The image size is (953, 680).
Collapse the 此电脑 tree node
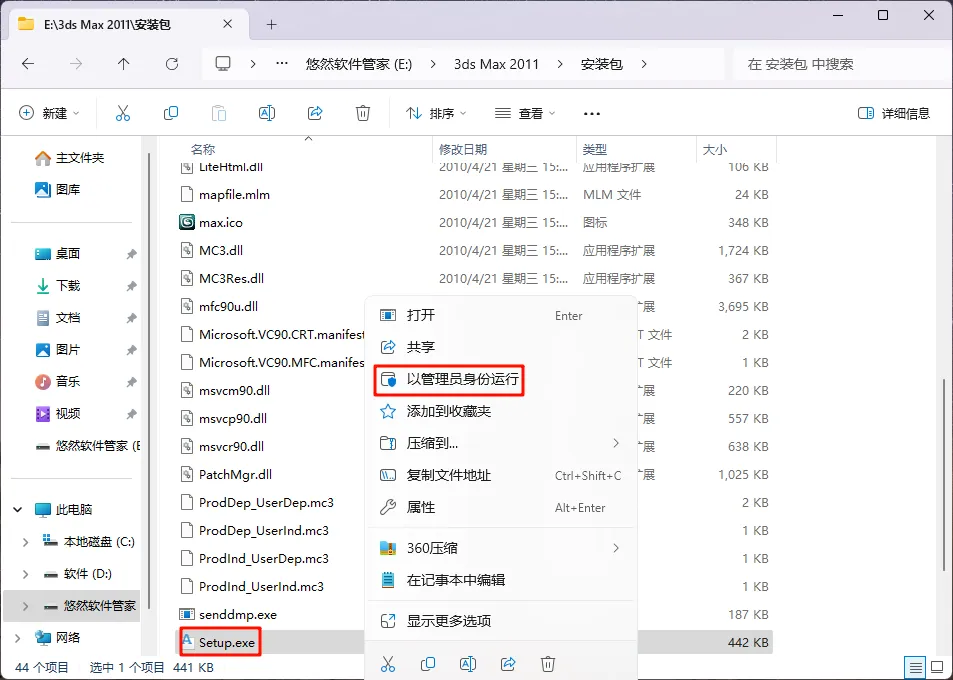pyautogui.click(x=18, y=509)
